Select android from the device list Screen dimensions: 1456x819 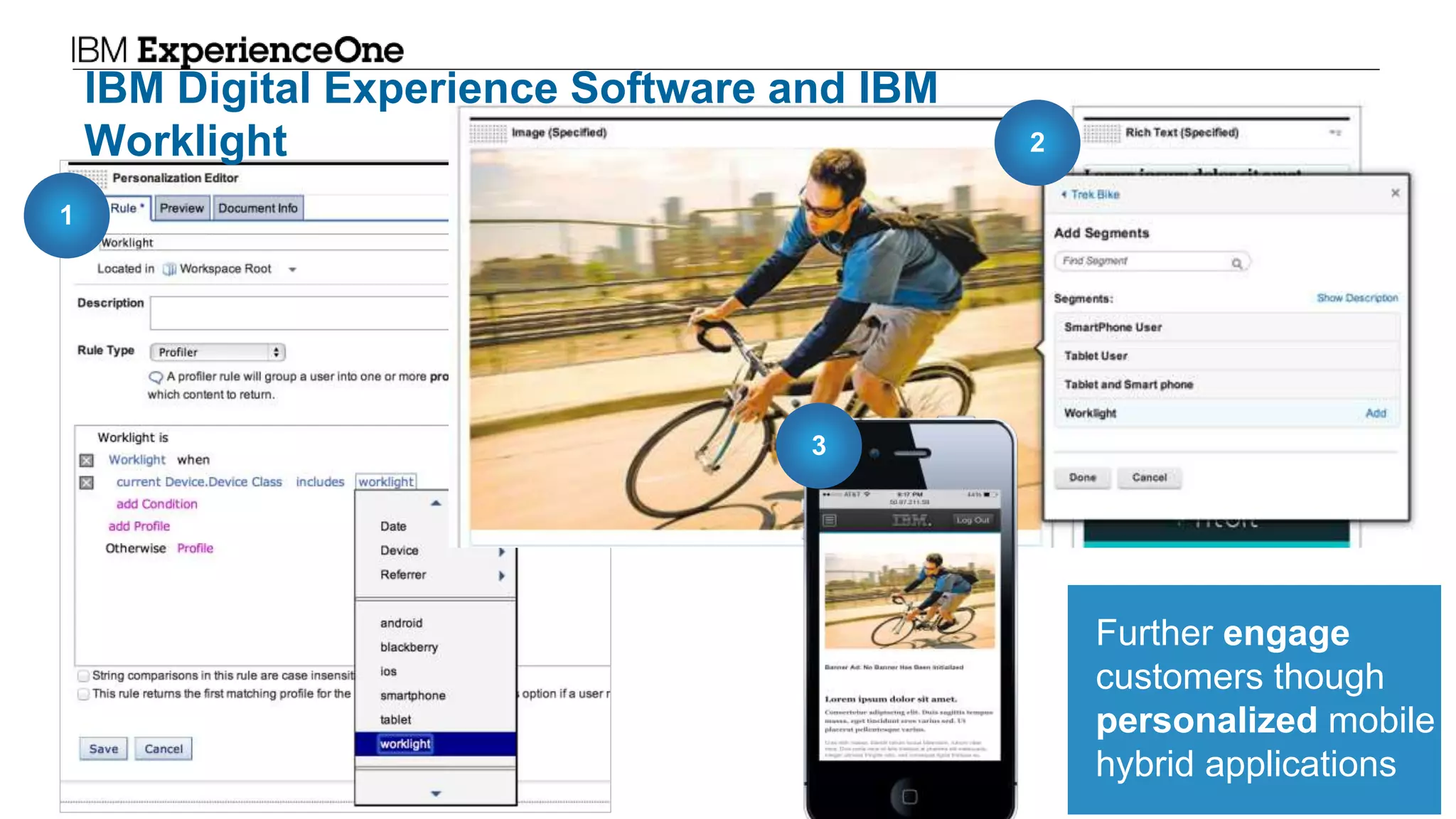(401, 623)
